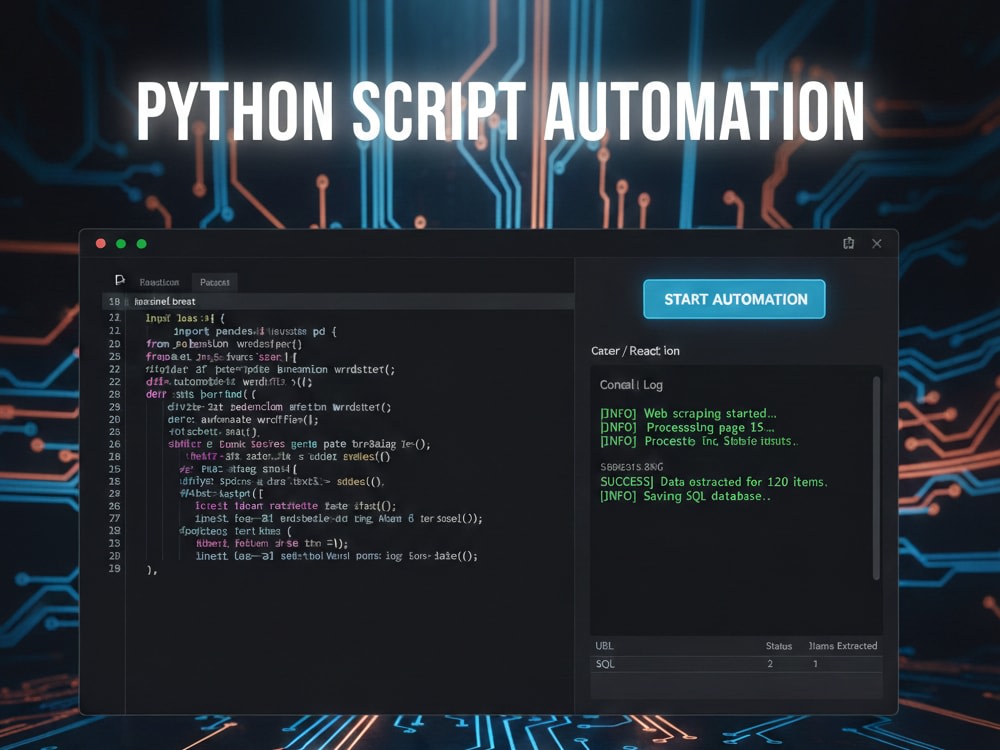This screenshot has width=1000, height=750.
Task: Close the window with the X icon
Action: point(877,243)
